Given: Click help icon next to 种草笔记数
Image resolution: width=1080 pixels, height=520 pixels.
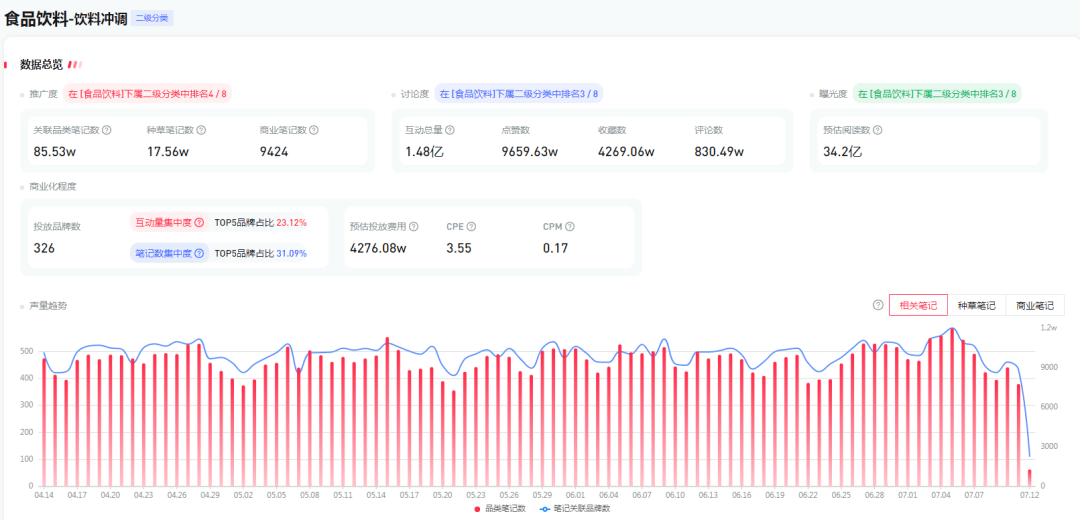Looking at the screenshot, I should coord(201,130).
